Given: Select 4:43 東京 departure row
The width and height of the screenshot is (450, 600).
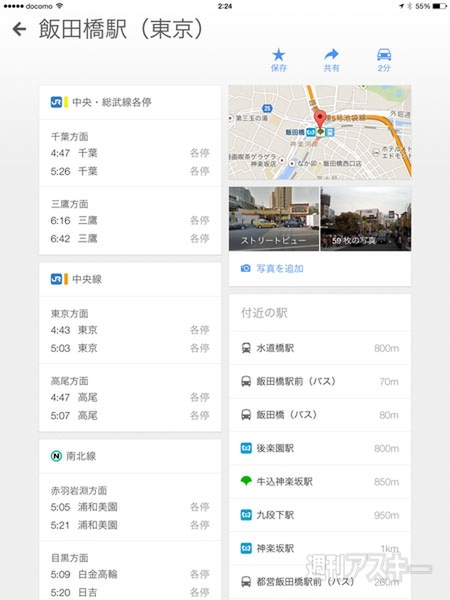Looking at the screenshot, I should (x=130, y=330).
